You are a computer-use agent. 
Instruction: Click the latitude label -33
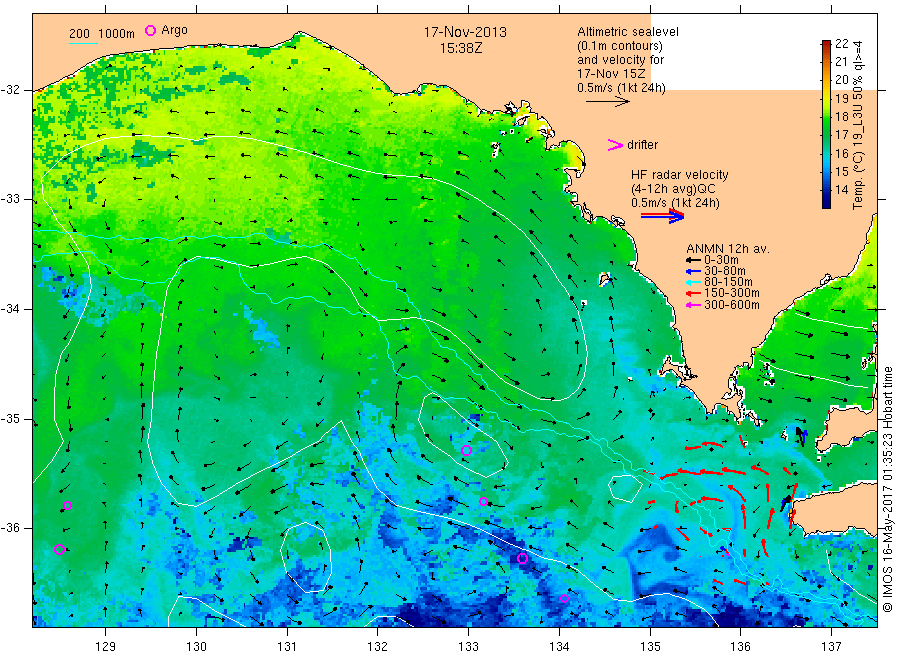[x=10, y=199]
